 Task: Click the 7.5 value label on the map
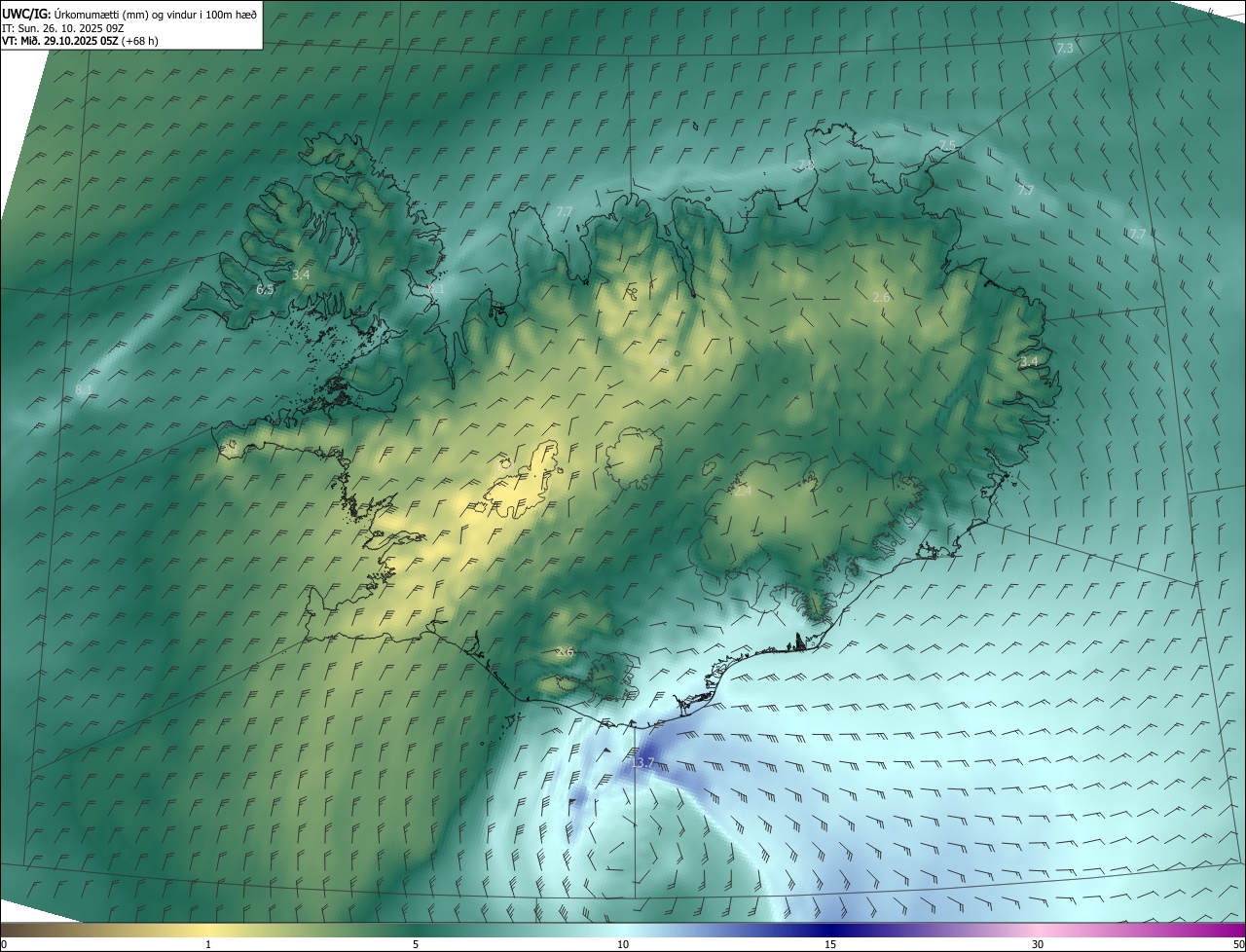tap(947, 146)
